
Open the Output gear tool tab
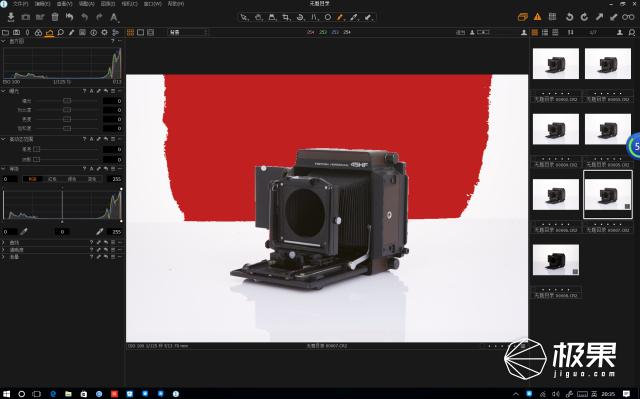(104, 32)
